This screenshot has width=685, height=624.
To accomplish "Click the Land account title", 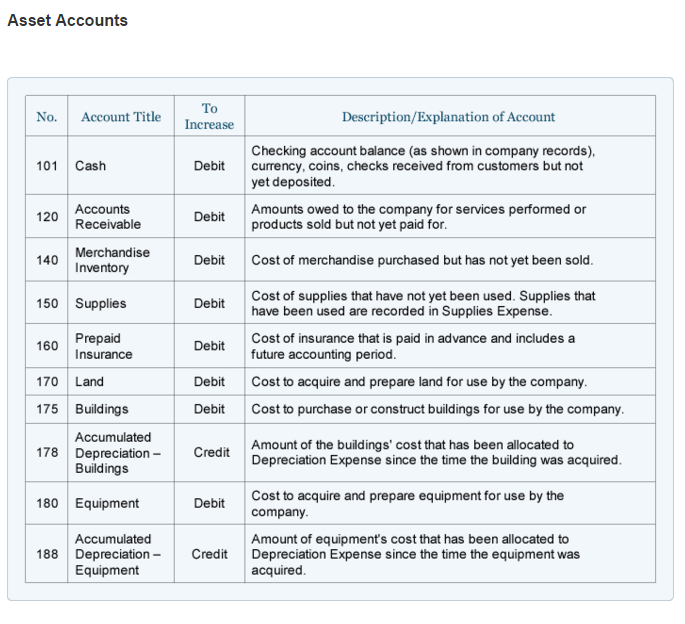I will [89, 382].
